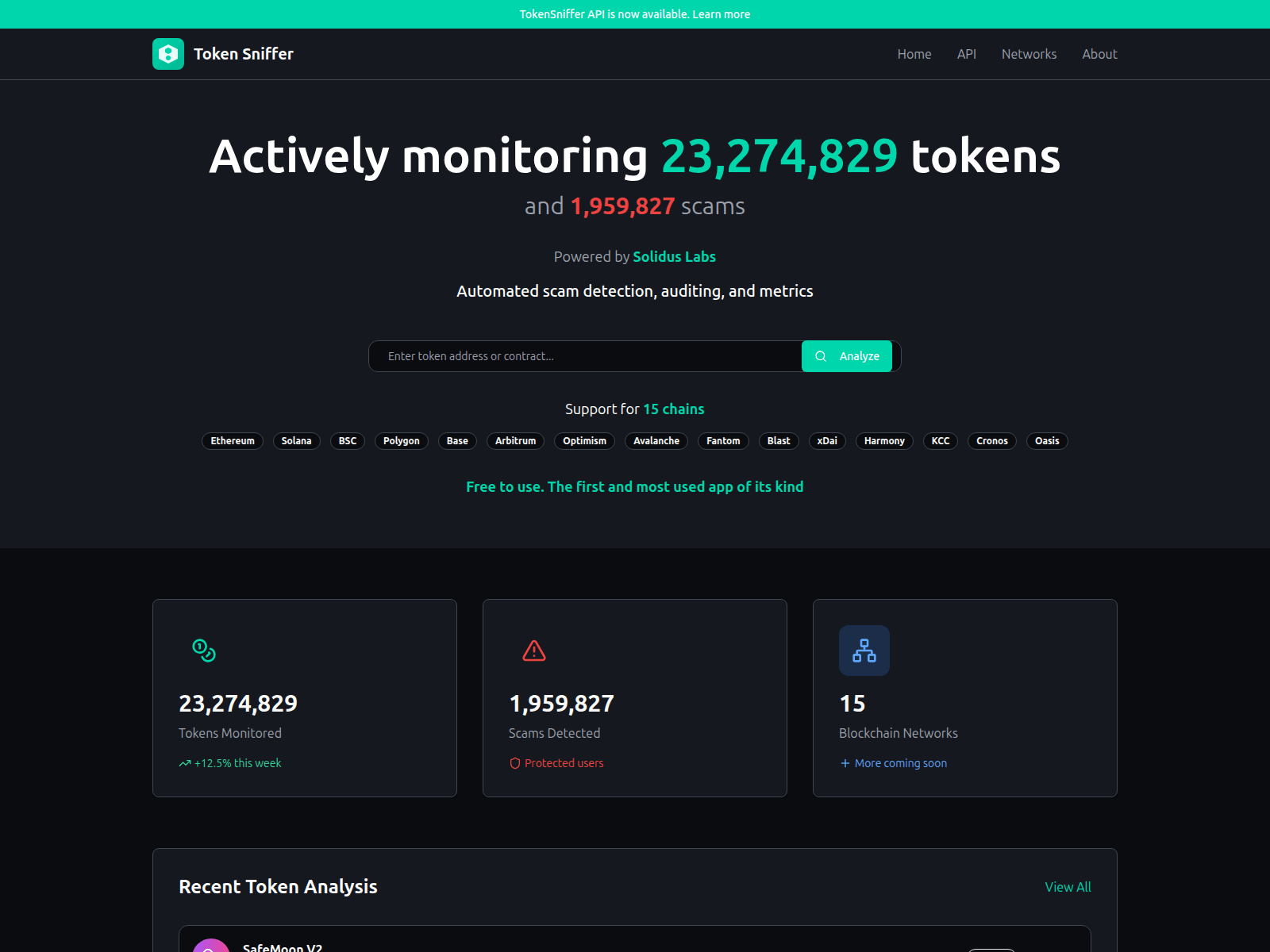Click the network icon on Blockchain Networks card
Viewport: 1270px width, 952px height.
tap(864, 651)
